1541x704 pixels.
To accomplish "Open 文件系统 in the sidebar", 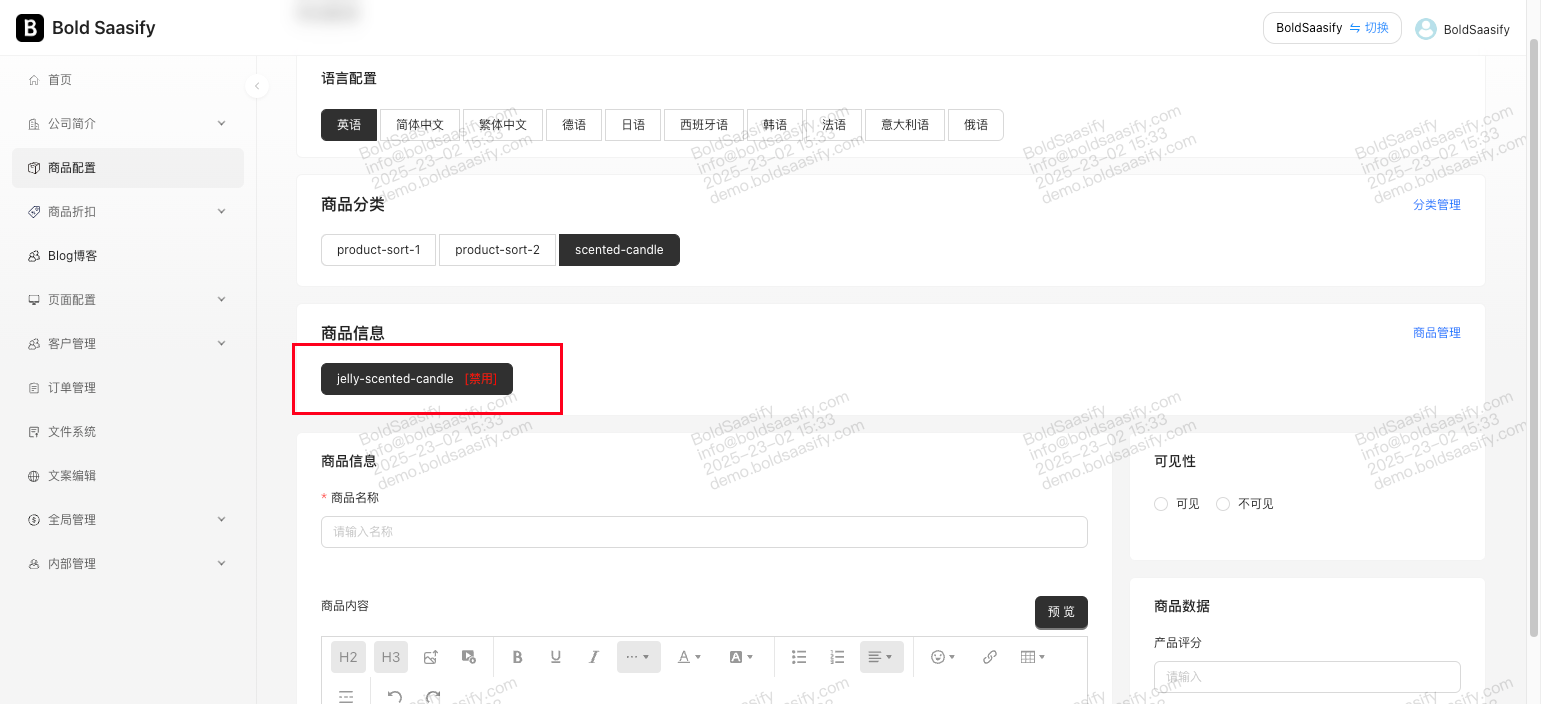I will point(128,432).
